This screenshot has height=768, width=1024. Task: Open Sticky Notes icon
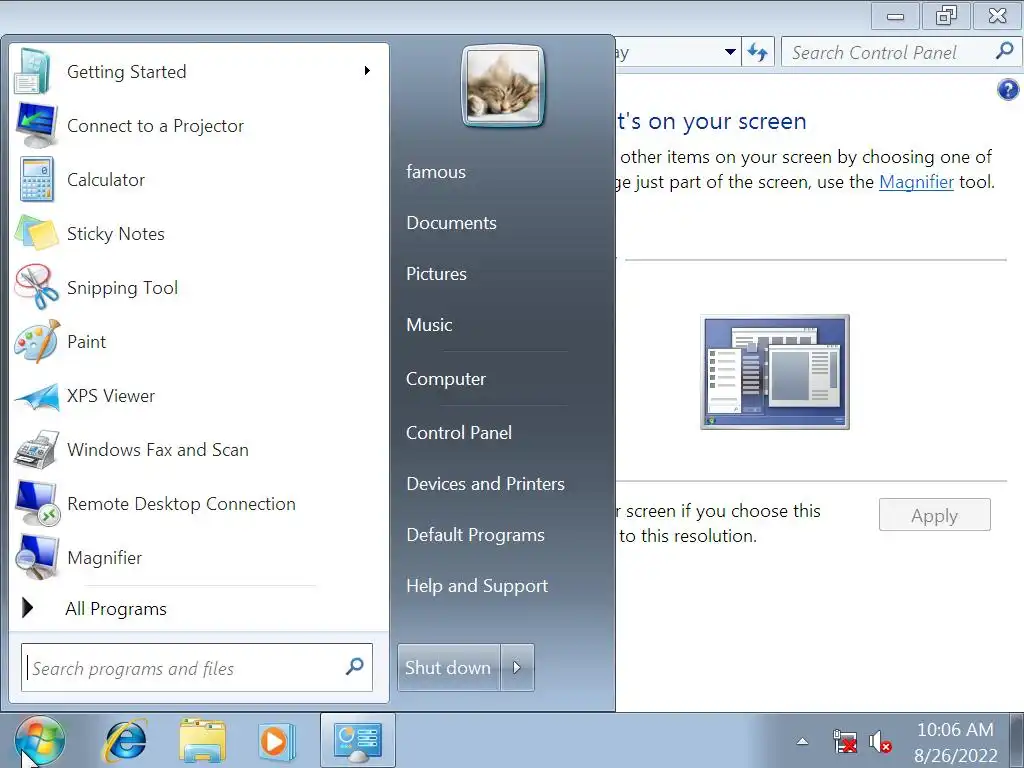tap(37, 233)
